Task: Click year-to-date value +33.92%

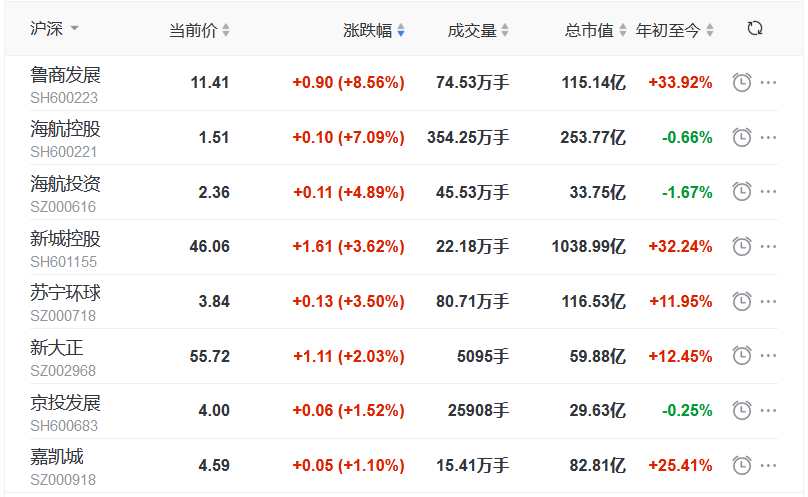Action: (681, 82)
